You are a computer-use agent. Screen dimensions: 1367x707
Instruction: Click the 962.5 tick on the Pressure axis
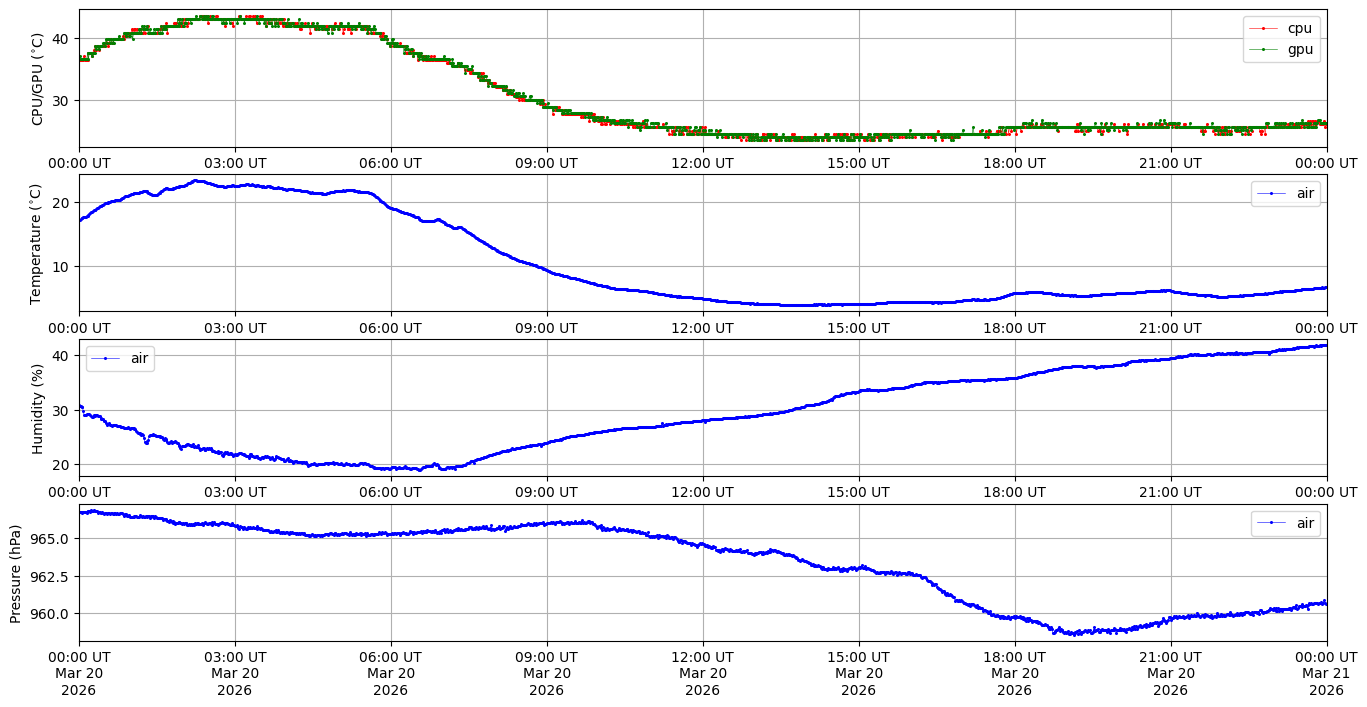tap(48, 577)
